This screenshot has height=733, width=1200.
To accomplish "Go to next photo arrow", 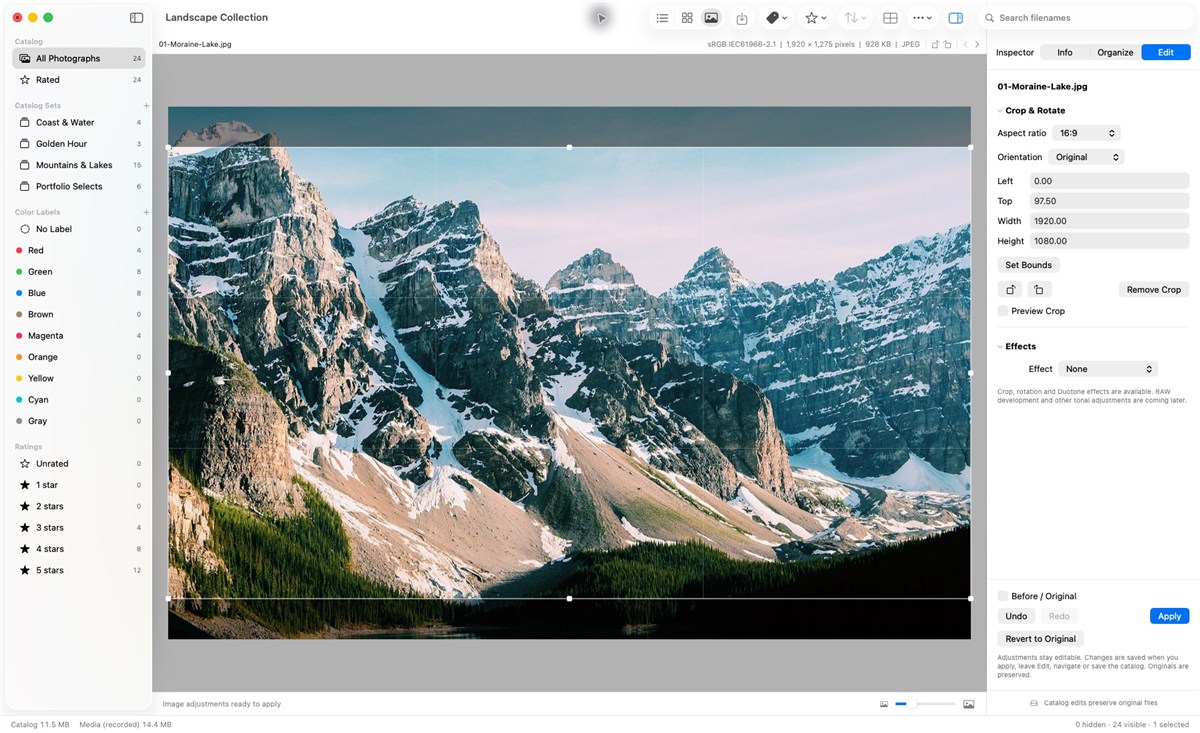I will (x=978, y=44).
